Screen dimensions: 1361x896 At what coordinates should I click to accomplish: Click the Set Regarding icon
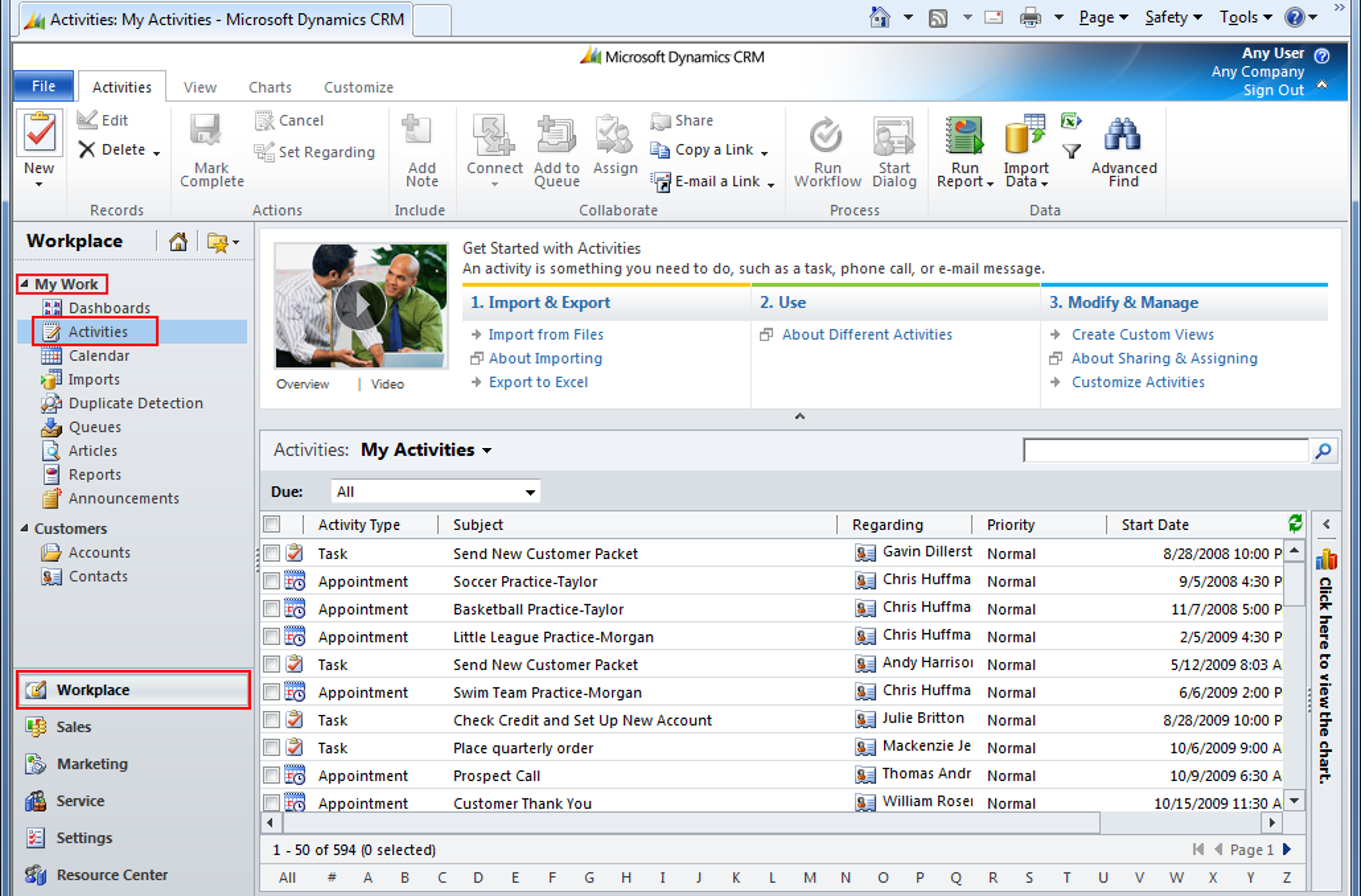pos(264,152)
